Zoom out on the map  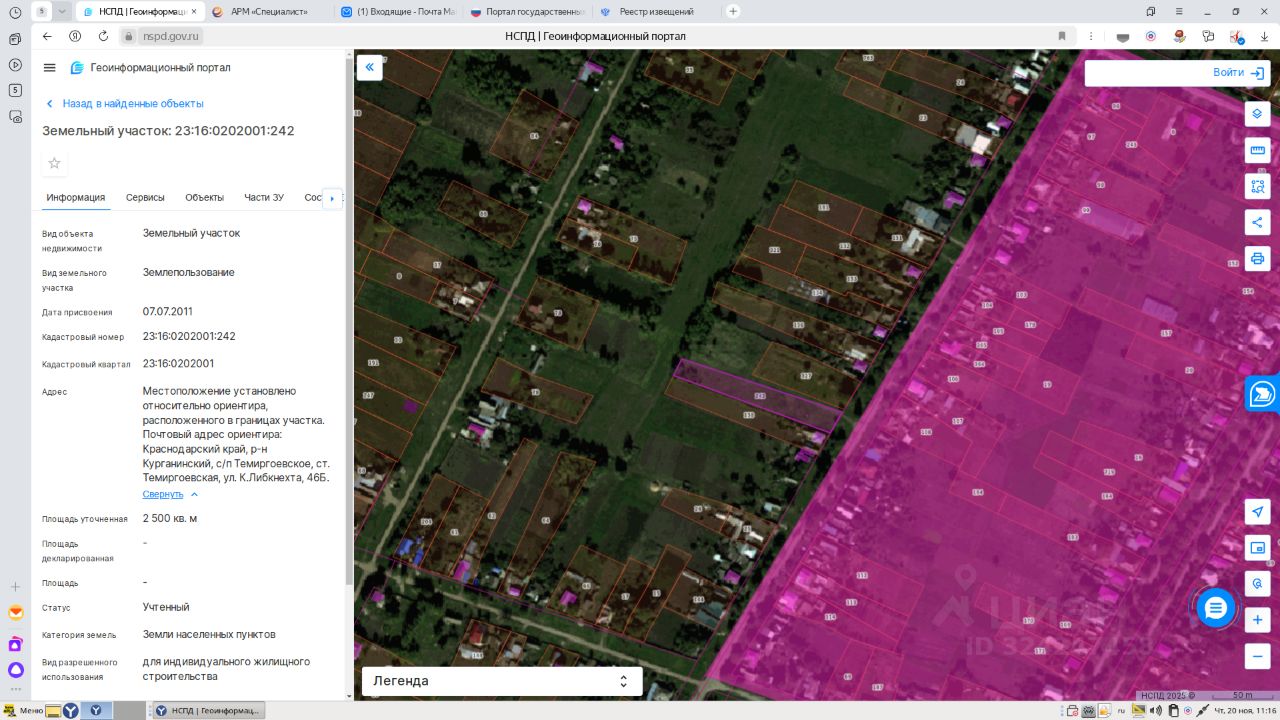pyautogui.click(x=1257, y=657)
